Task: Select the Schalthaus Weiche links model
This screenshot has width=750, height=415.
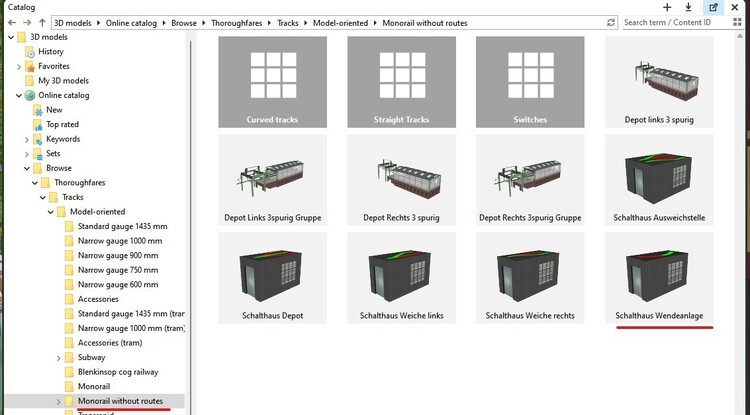Action: (401, 278)
